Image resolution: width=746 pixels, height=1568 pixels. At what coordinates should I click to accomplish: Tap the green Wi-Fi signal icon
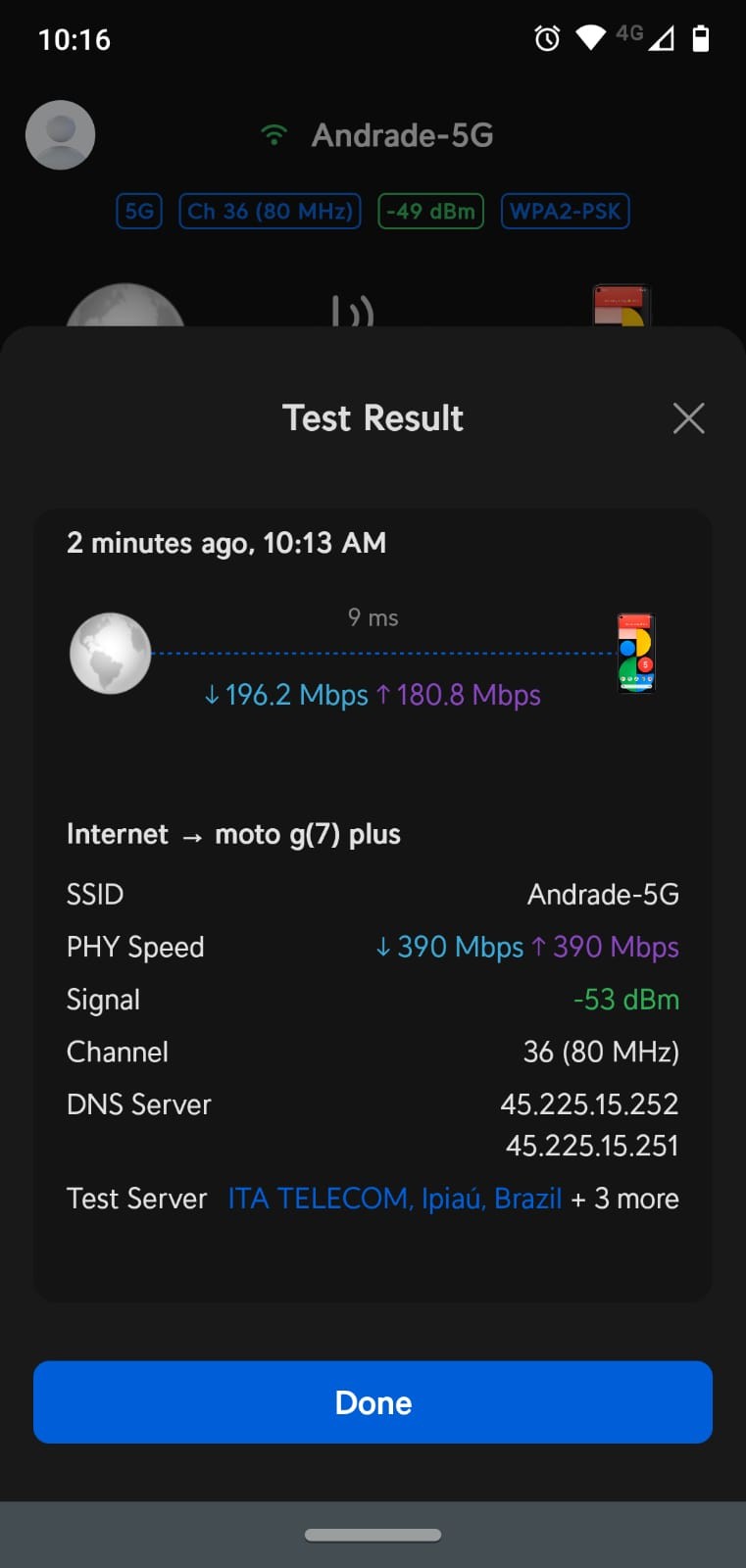click(x=274, y=135)
